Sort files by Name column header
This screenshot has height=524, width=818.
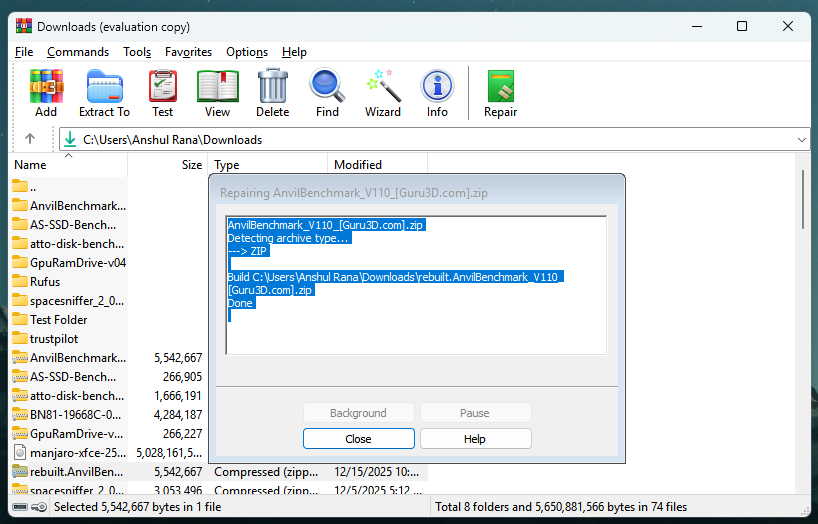pyautogui.click(x=69, y=164)
